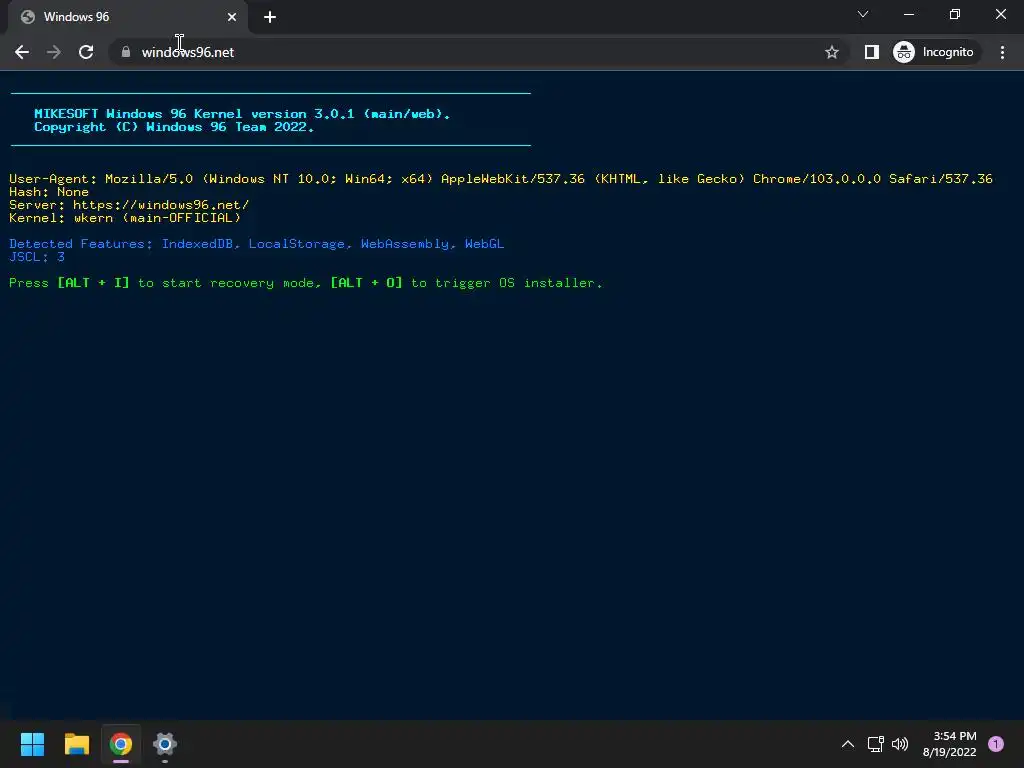Click the "Detected Features" line

257,244
